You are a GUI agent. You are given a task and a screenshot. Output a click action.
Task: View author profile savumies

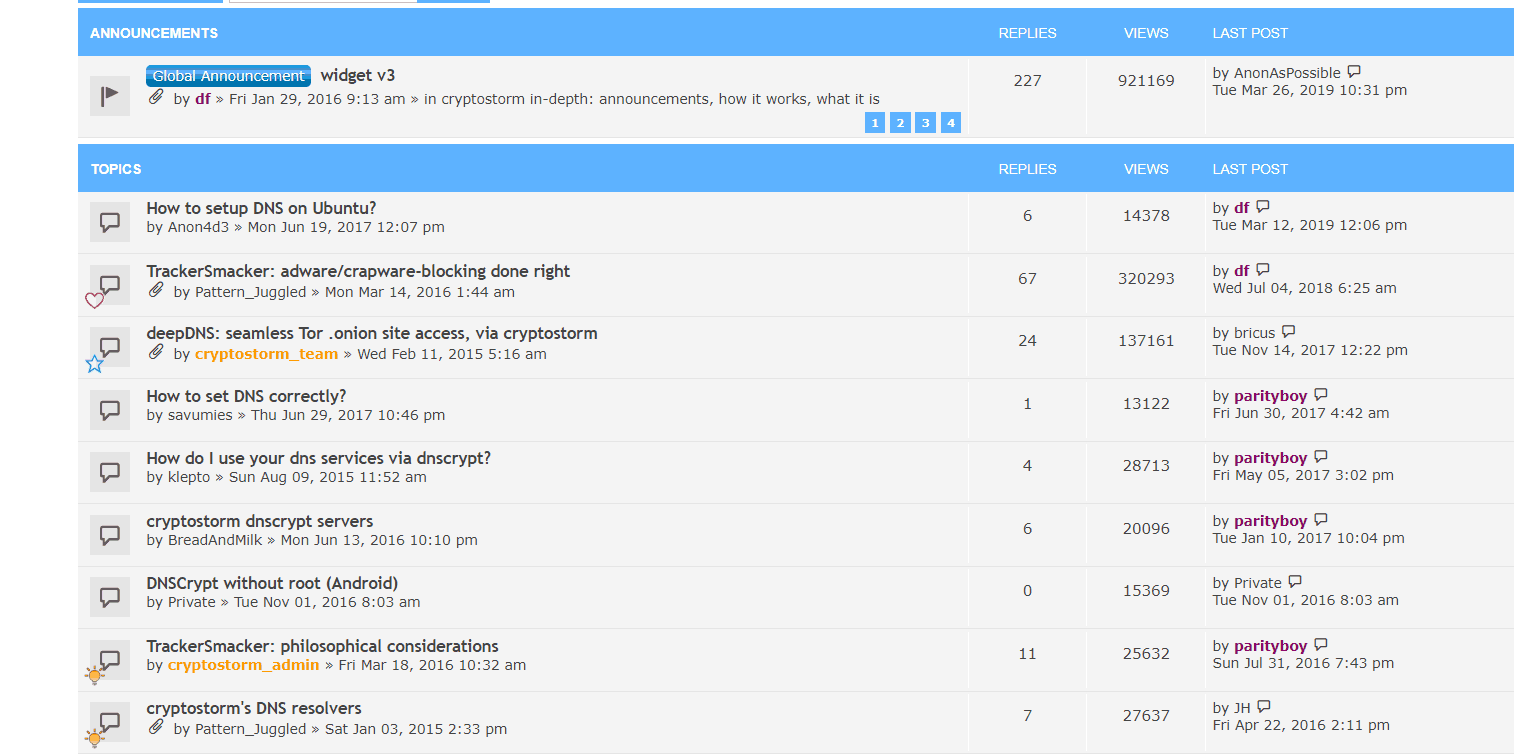200,415
